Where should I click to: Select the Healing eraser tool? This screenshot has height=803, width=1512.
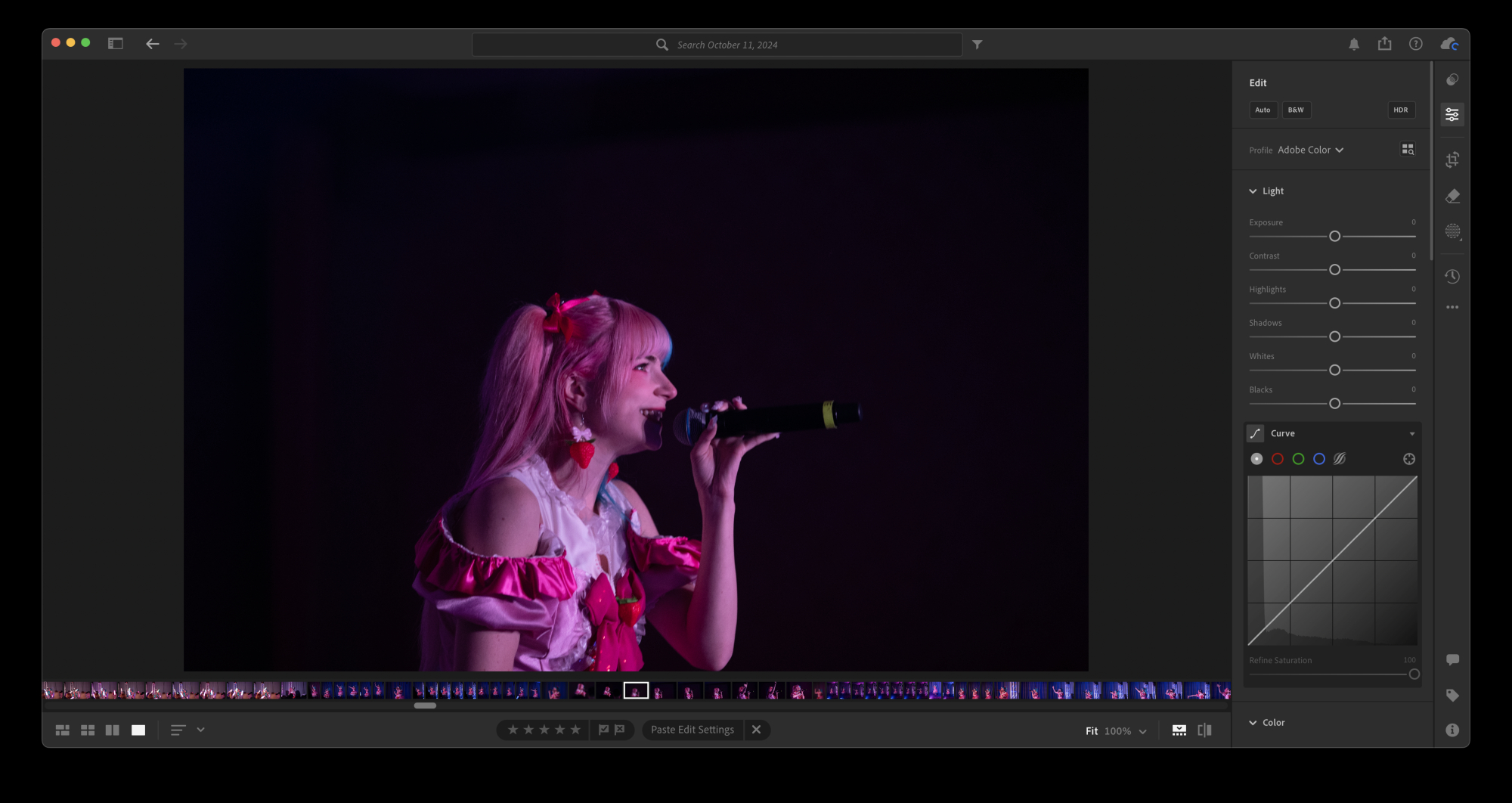click(x=1452, y=197)
